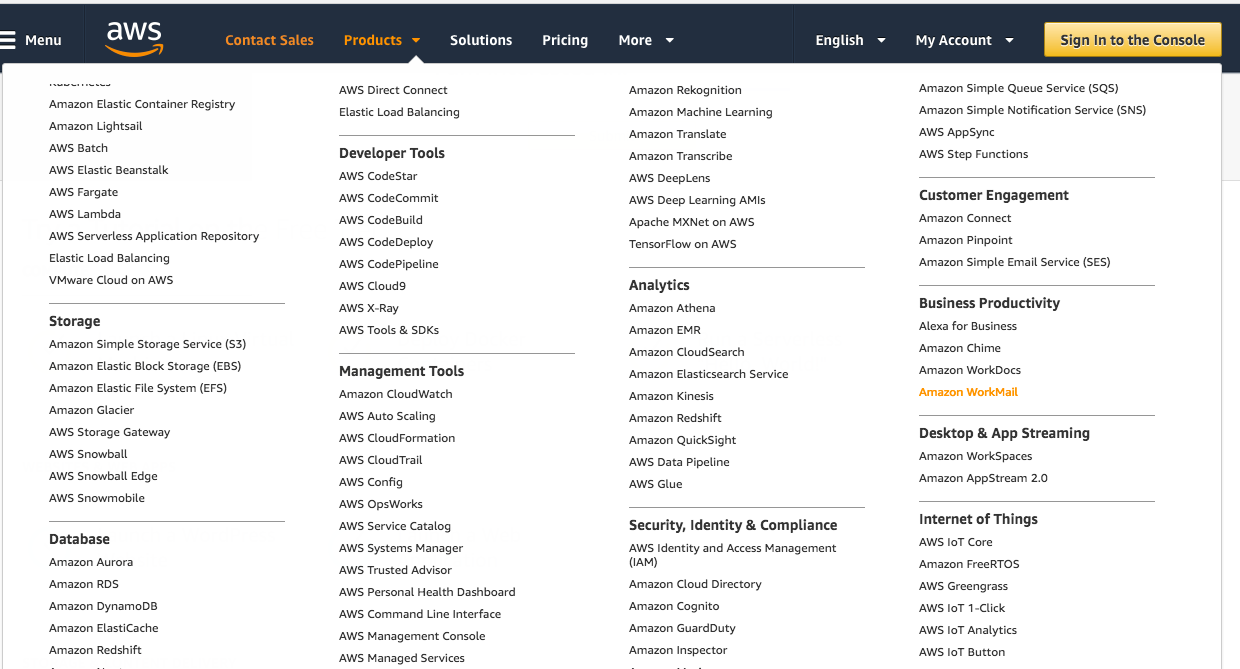Choose AWS CloudFormation
Image resolution: width=1240 pixels, height=669 pixels.
pos(397,438)
